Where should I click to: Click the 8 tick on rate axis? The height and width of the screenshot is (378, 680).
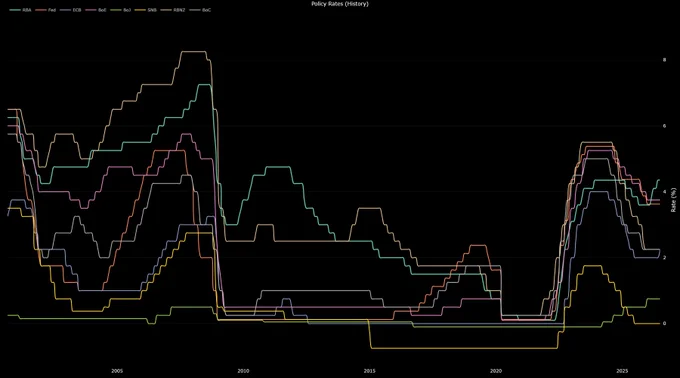point(664,60)
